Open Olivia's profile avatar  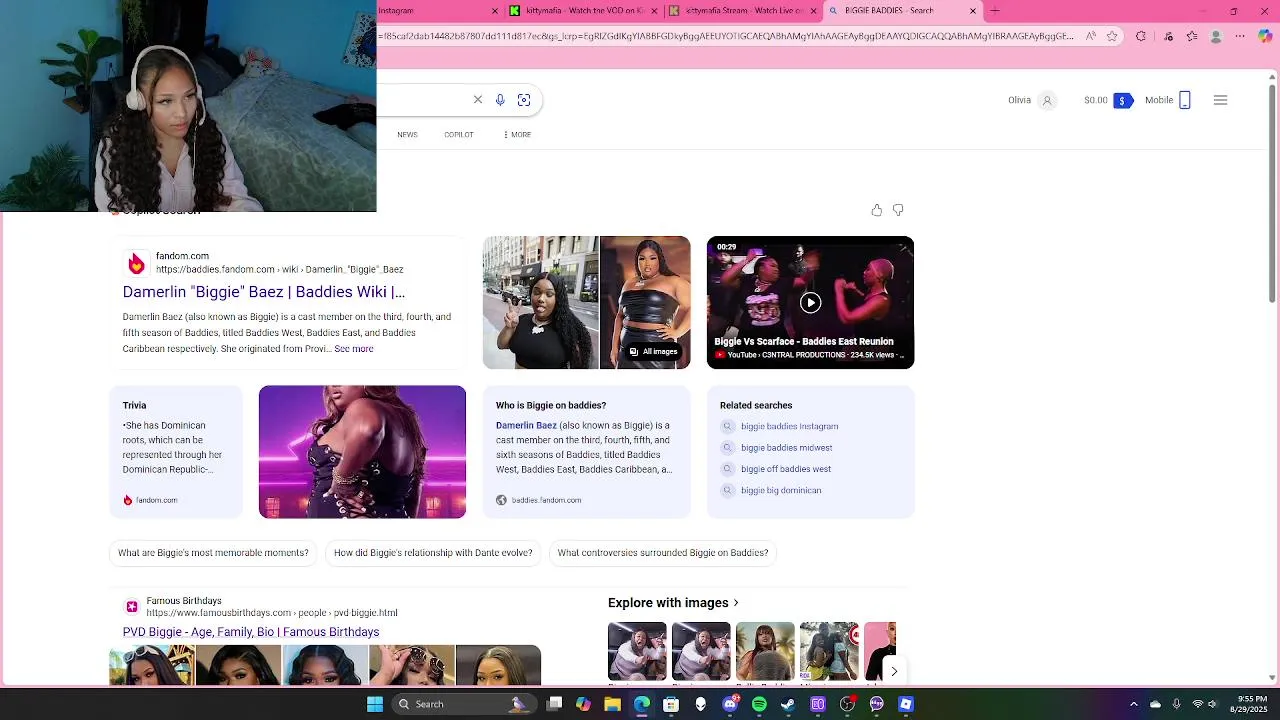click(x=1047, y=100)
